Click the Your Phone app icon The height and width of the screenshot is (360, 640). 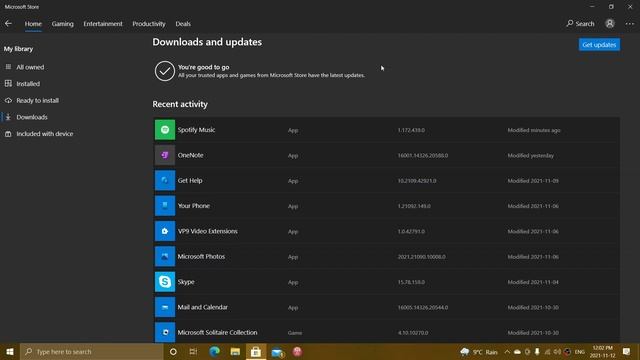point(164,206)
